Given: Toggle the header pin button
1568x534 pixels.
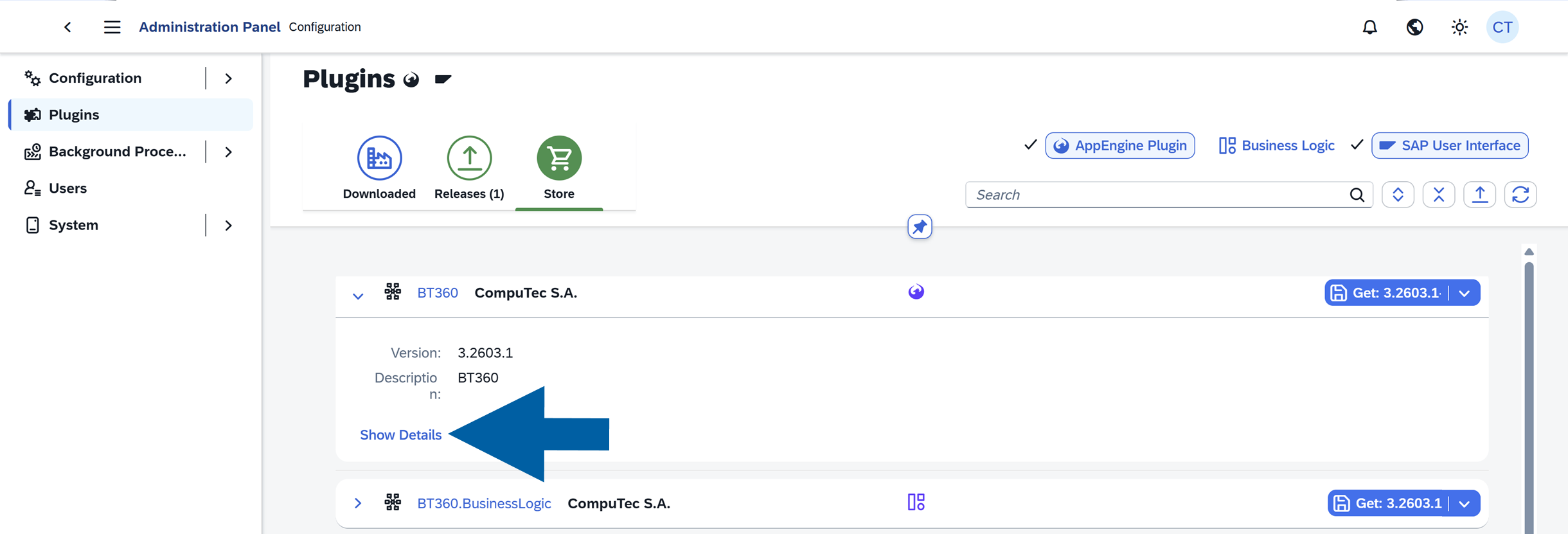Looking at the screenshot, I should pyautogui.click(x=920, y=227).
